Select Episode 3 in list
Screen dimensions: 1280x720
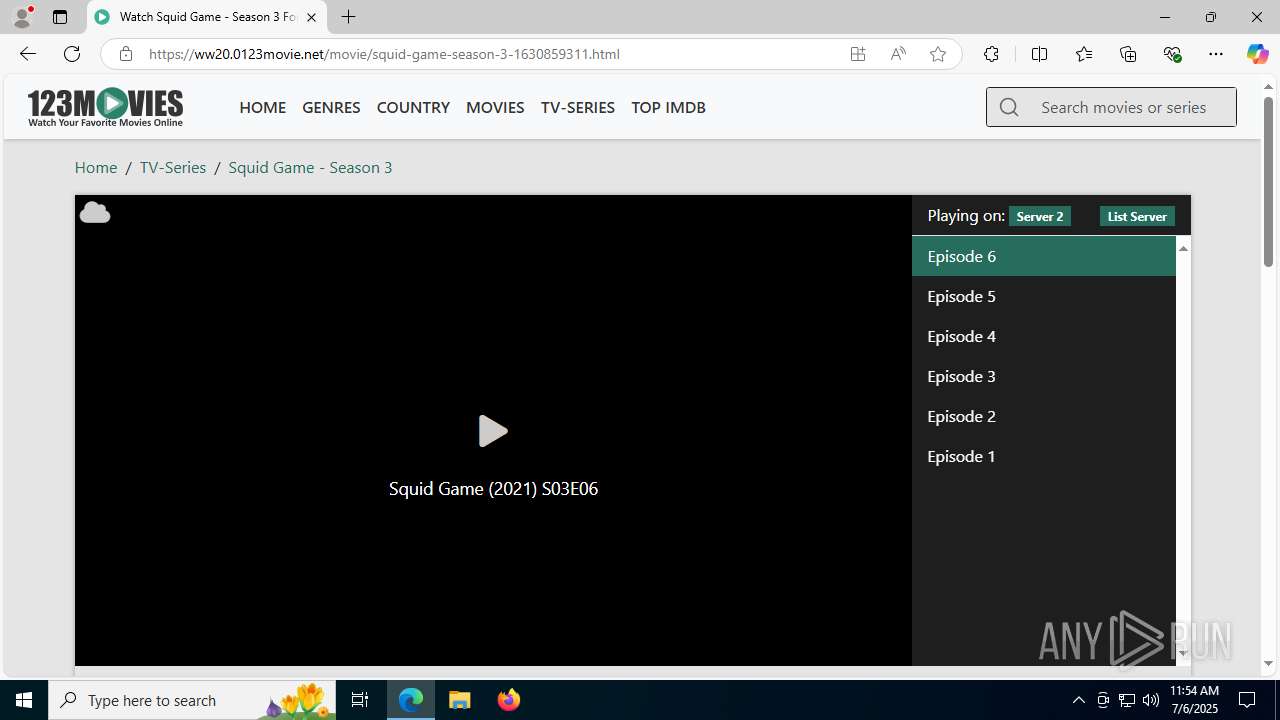coord(1044,376)
